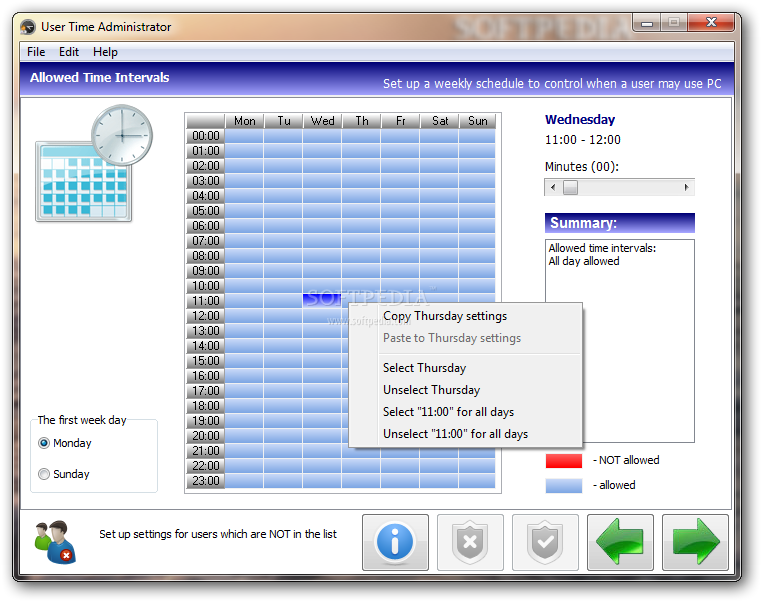762x602 pixels.
Task: Click the "Minutes (00):" label
Action: (x=582, y=167)
